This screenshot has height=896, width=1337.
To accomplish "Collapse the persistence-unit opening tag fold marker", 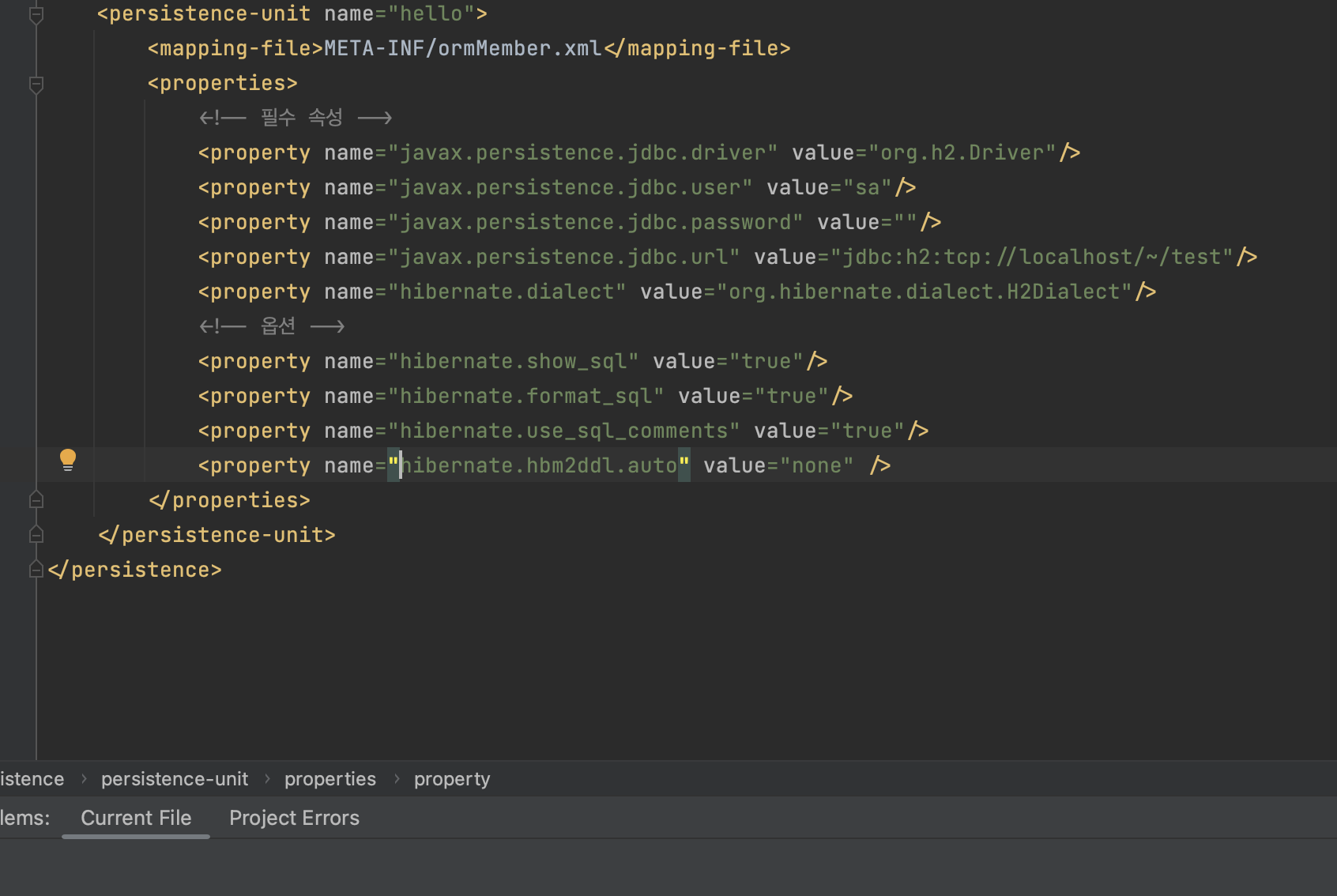I will (x=36, y=14).
